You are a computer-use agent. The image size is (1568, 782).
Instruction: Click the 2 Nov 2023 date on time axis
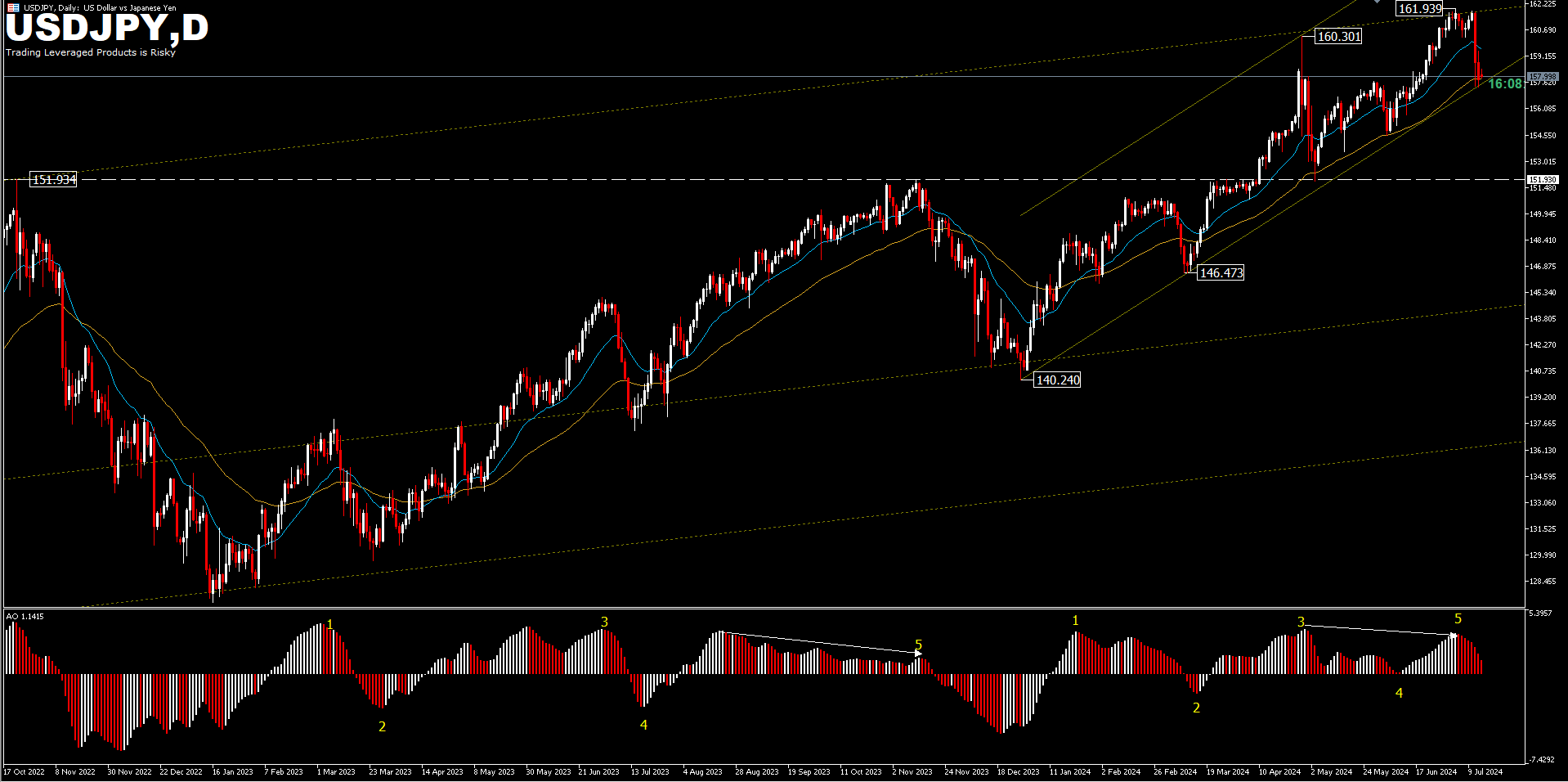point(912,771)
